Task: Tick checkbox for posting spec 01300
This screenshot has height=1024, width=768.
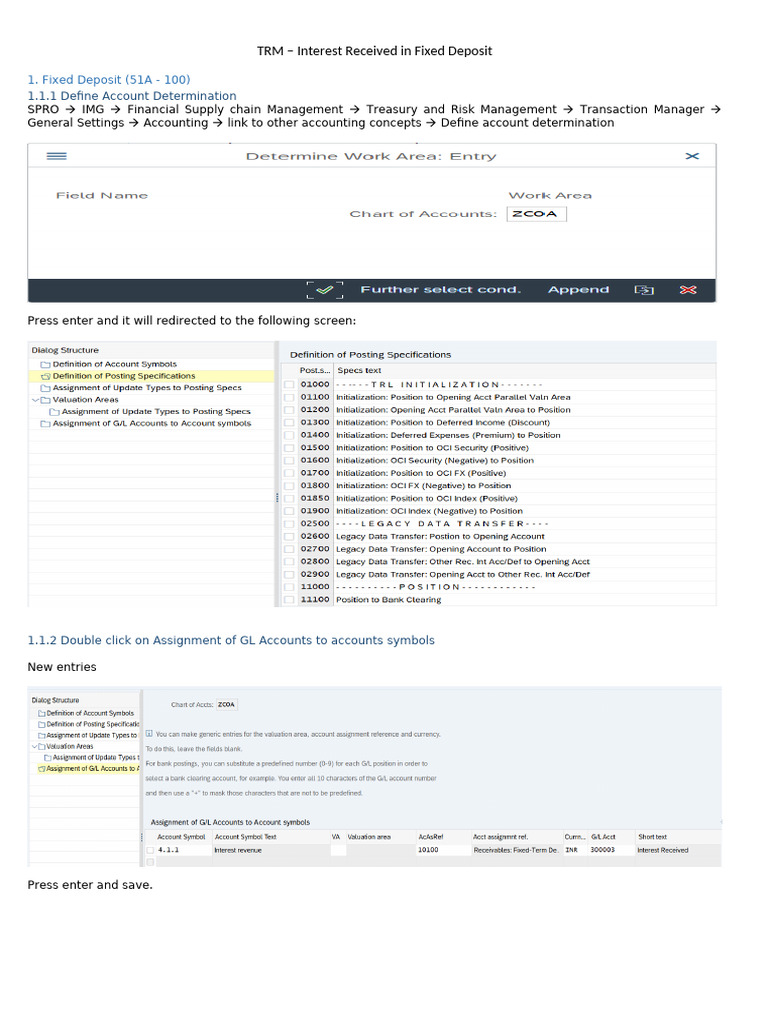Action: (x=289, y=423)
